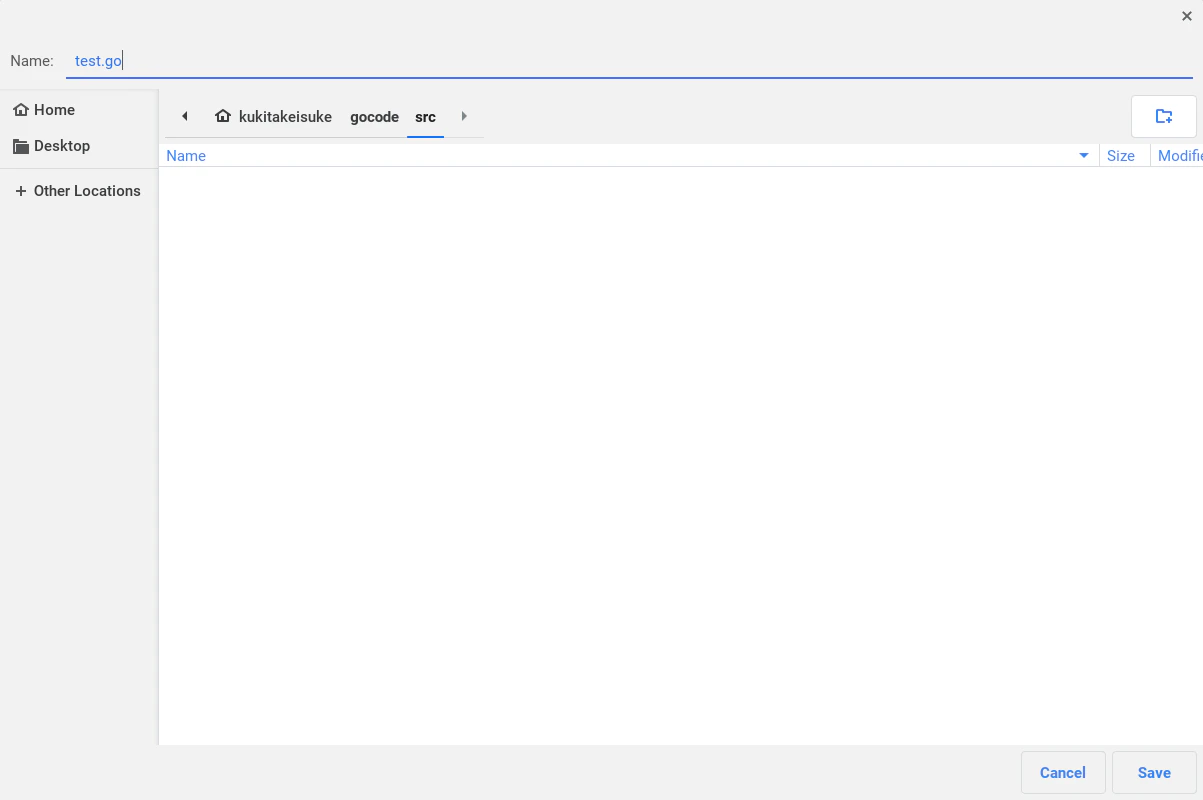Save the file test.go
This screenshot has height=800, width=1203.
[1154, 773]
